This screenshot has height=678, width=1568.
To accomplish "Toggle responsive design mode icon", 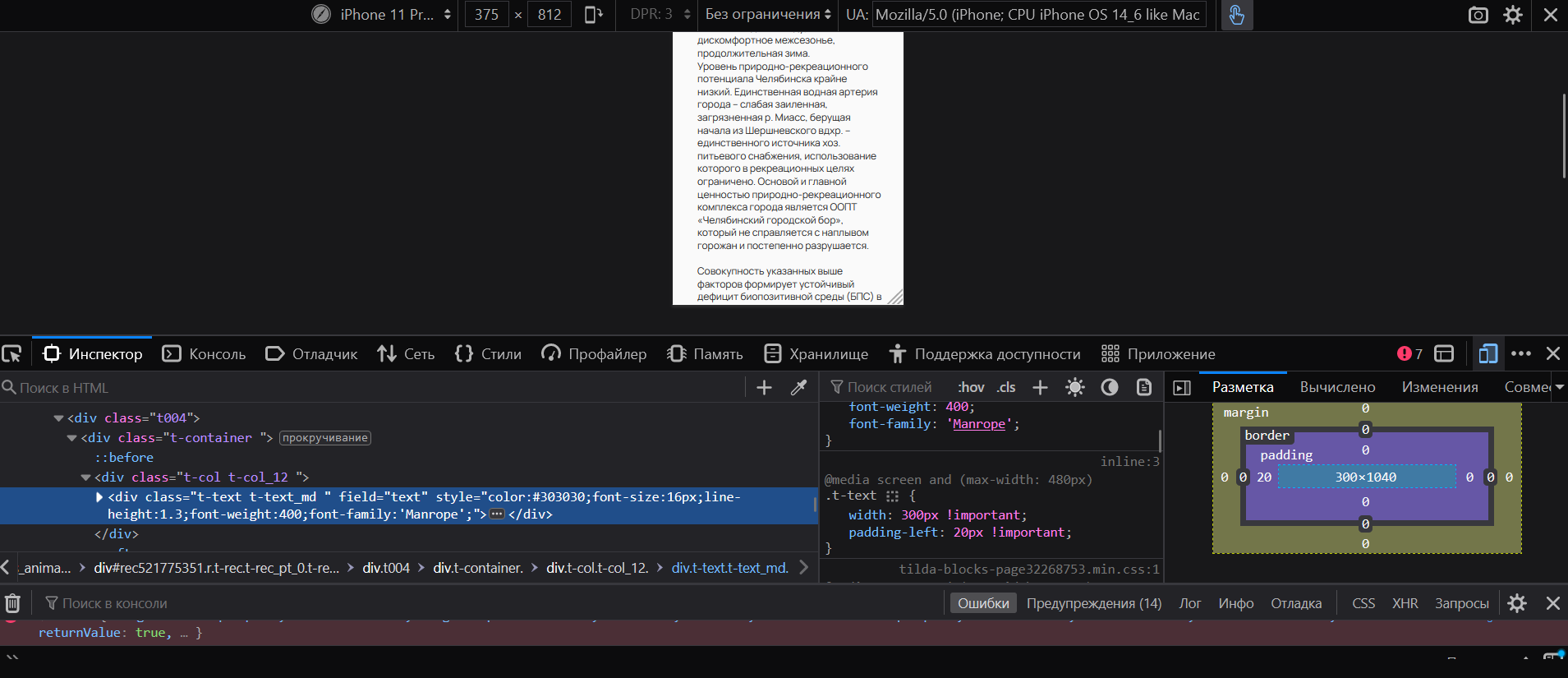I will click(1488, 353).
